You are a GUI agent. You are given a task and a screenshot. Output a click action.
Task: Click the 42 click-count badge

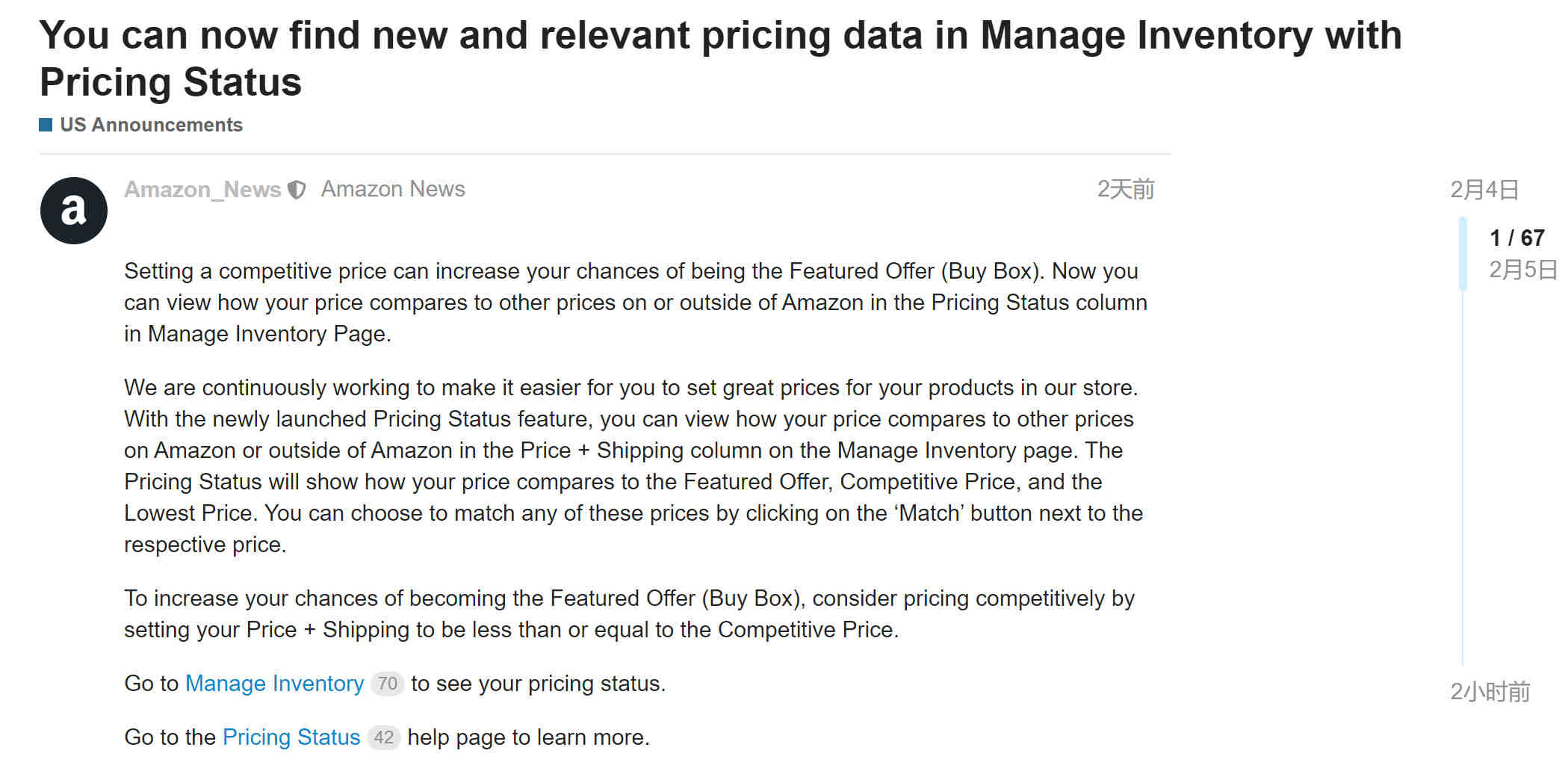[x=384, y=737]
